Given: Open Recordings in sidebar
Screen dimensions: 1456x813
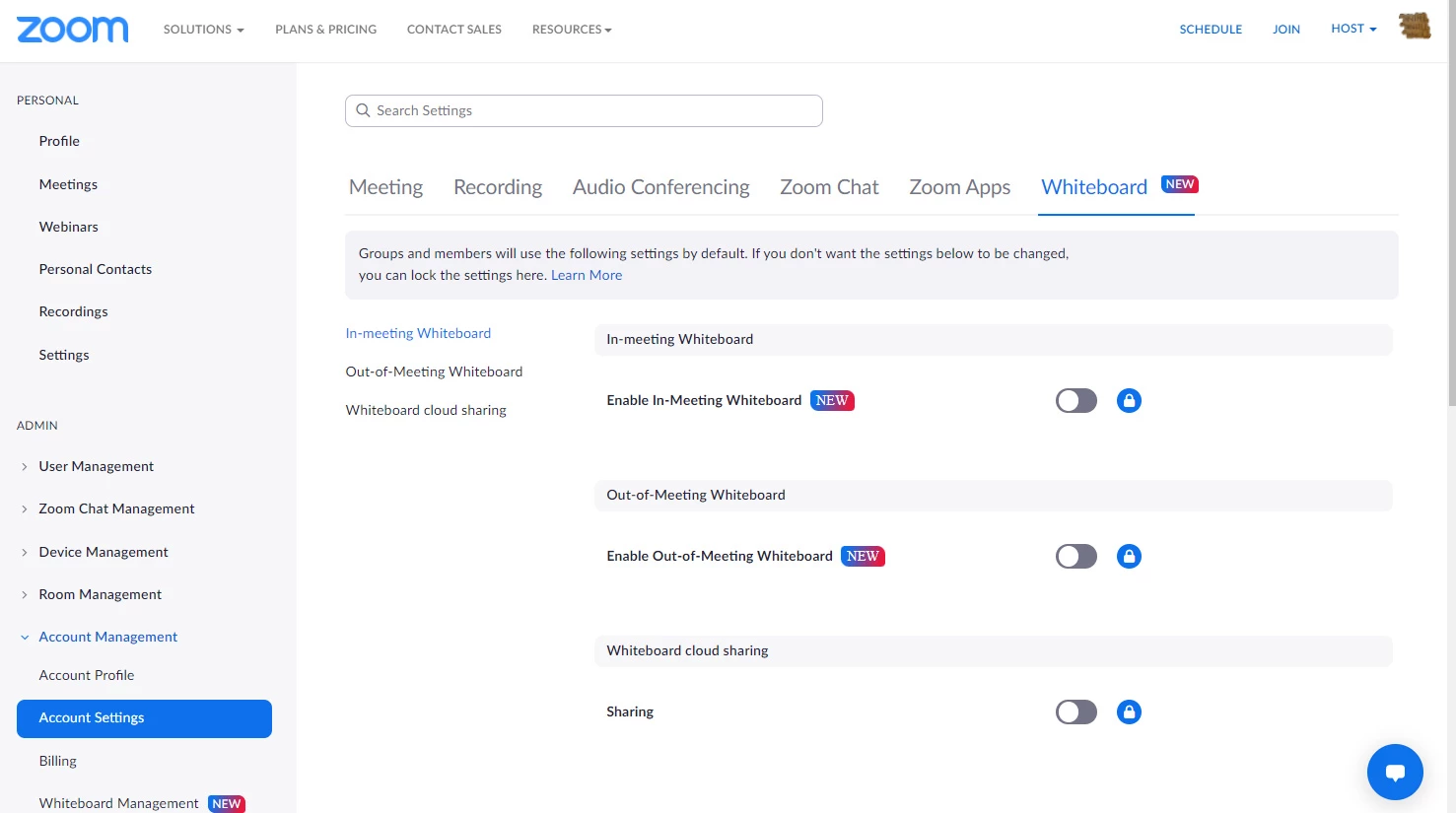Looking at the screenshot, I should tap(73, 311).
